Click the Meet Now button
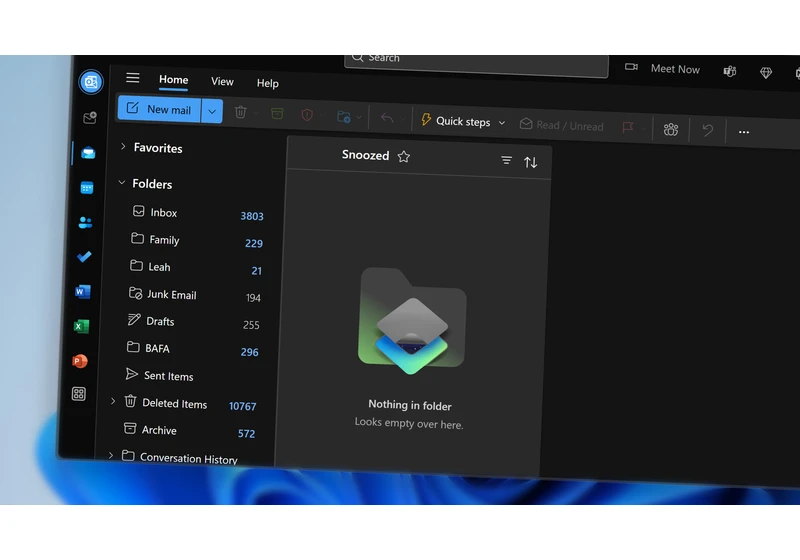 [x=663, y=68]
